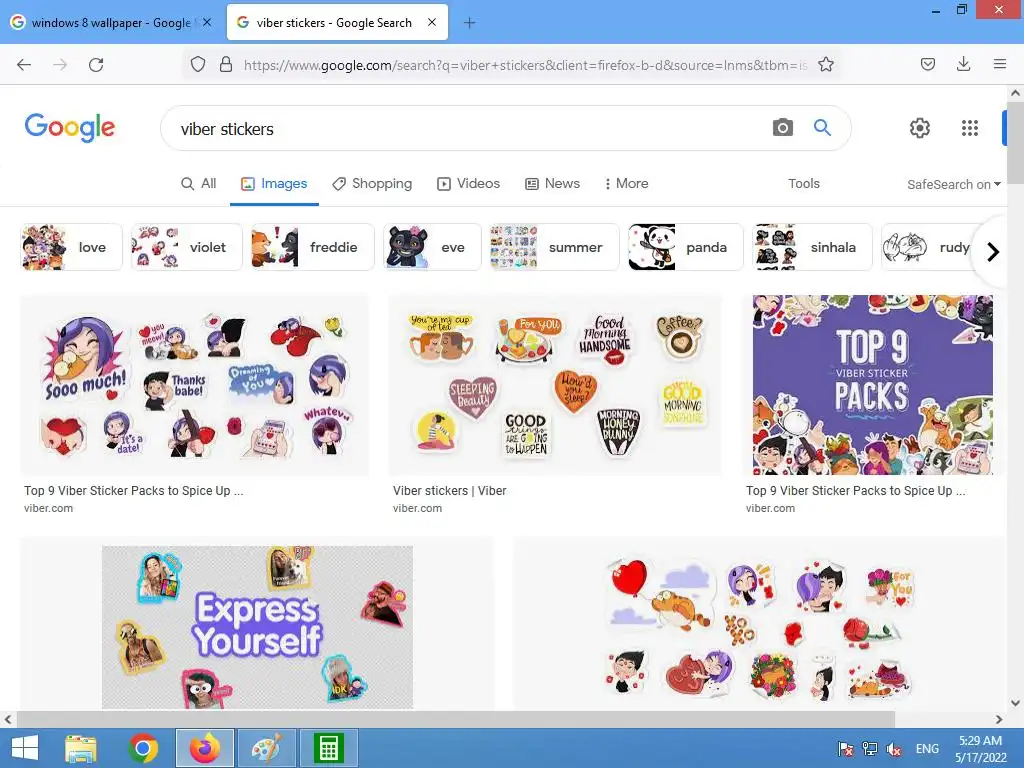
Task: Click the volume muted tray icon
Action: (x=893, y=749)
